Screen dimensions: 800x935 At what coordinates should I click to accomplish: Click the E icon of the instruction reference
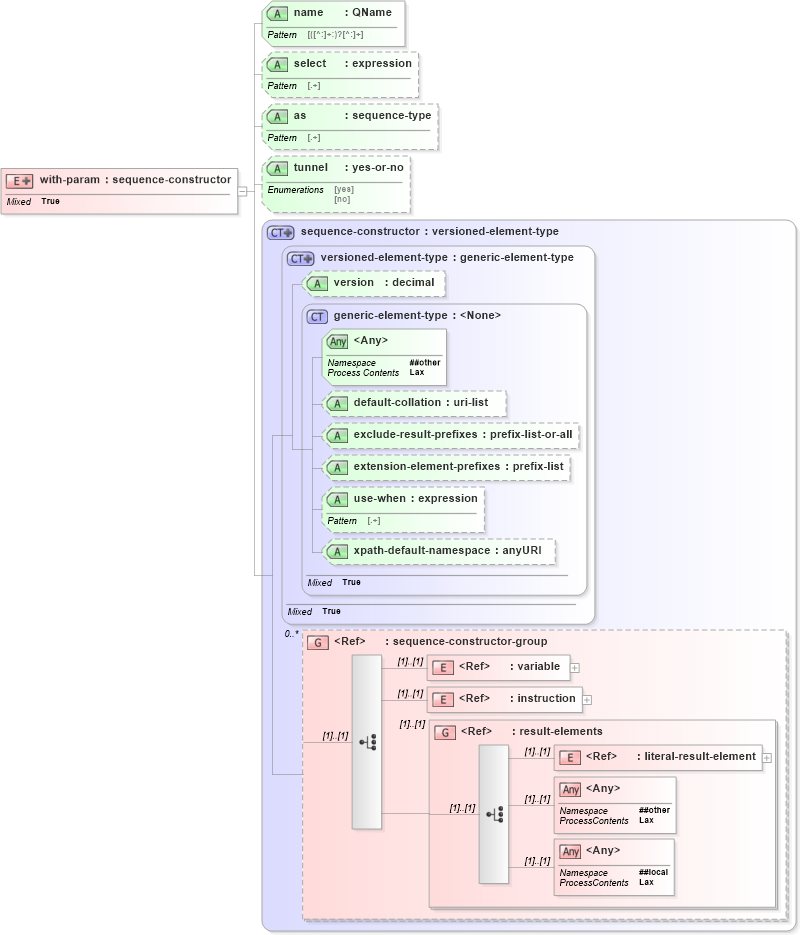tap(440, 699)
